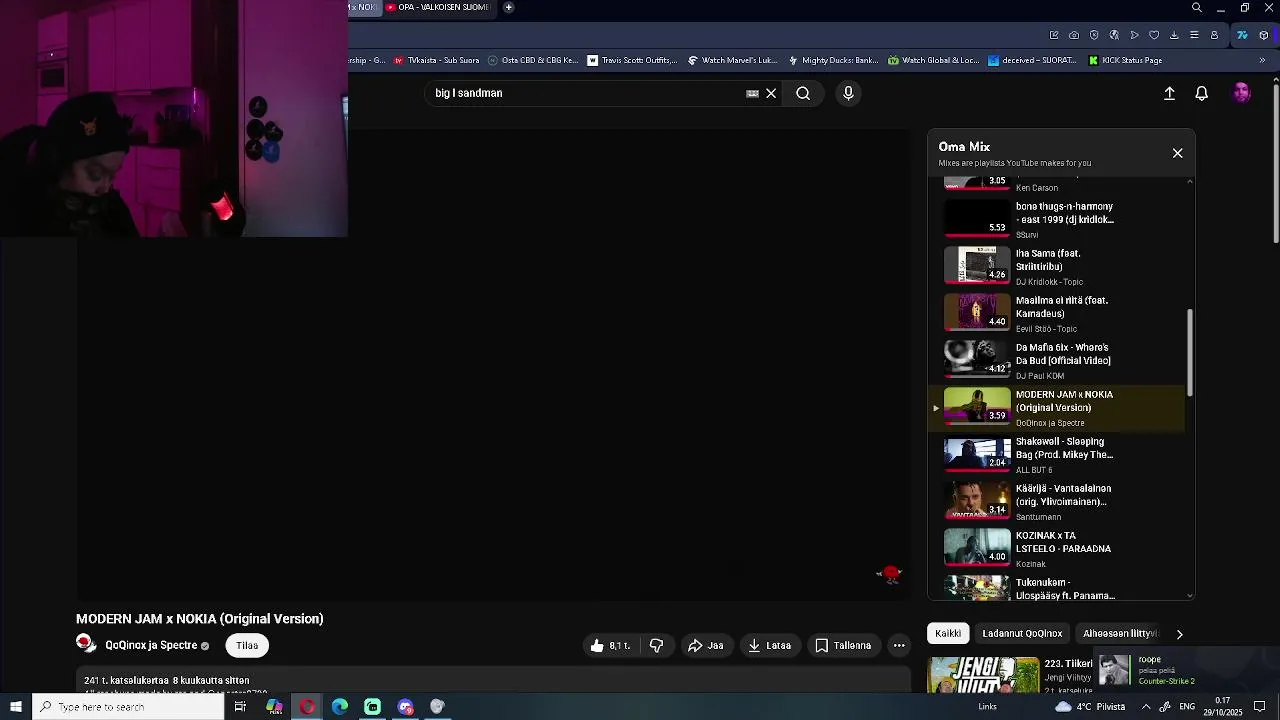Open the Watch Marvel's Luk... bookmark

(x=732, y=60)
